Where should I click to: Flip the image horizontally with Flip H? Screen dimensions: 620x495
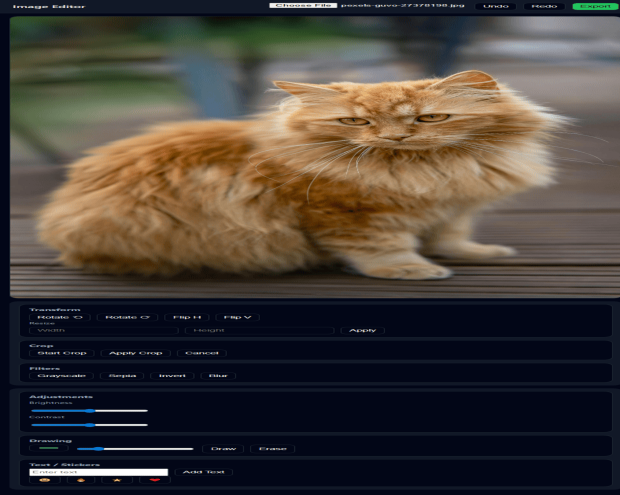(x=186, y=317)
